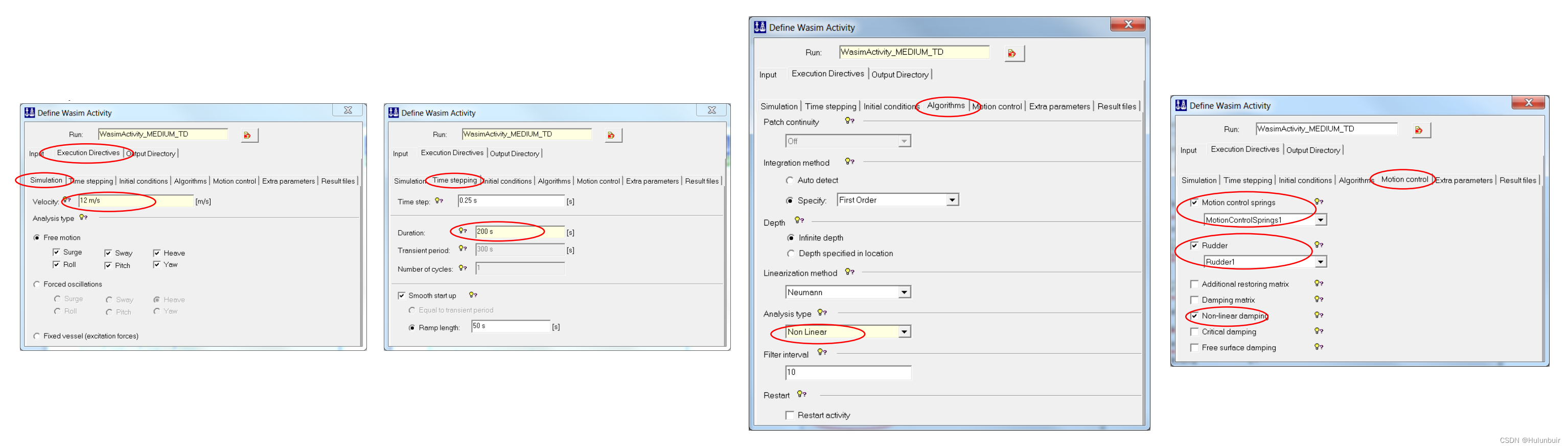This screenshot has width=1568, height=448.
Task: Click help icon next to Integration method
Action: point(850,162)
